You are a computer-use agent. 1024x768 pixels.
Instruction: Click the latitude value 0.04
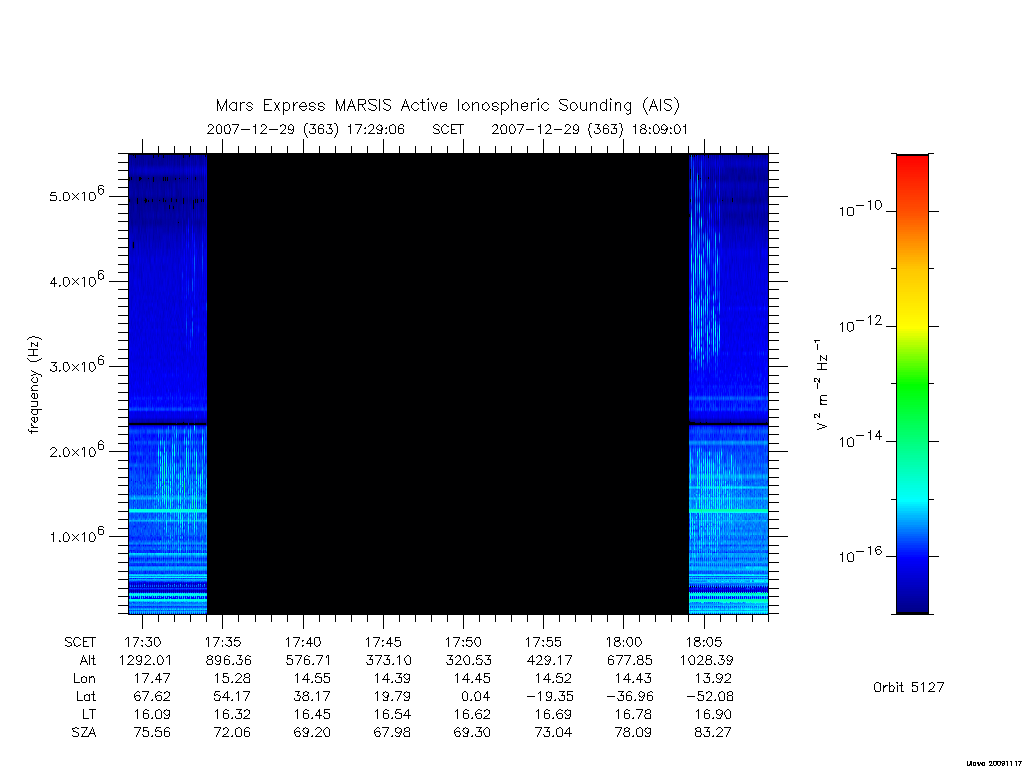click(475, 697)
